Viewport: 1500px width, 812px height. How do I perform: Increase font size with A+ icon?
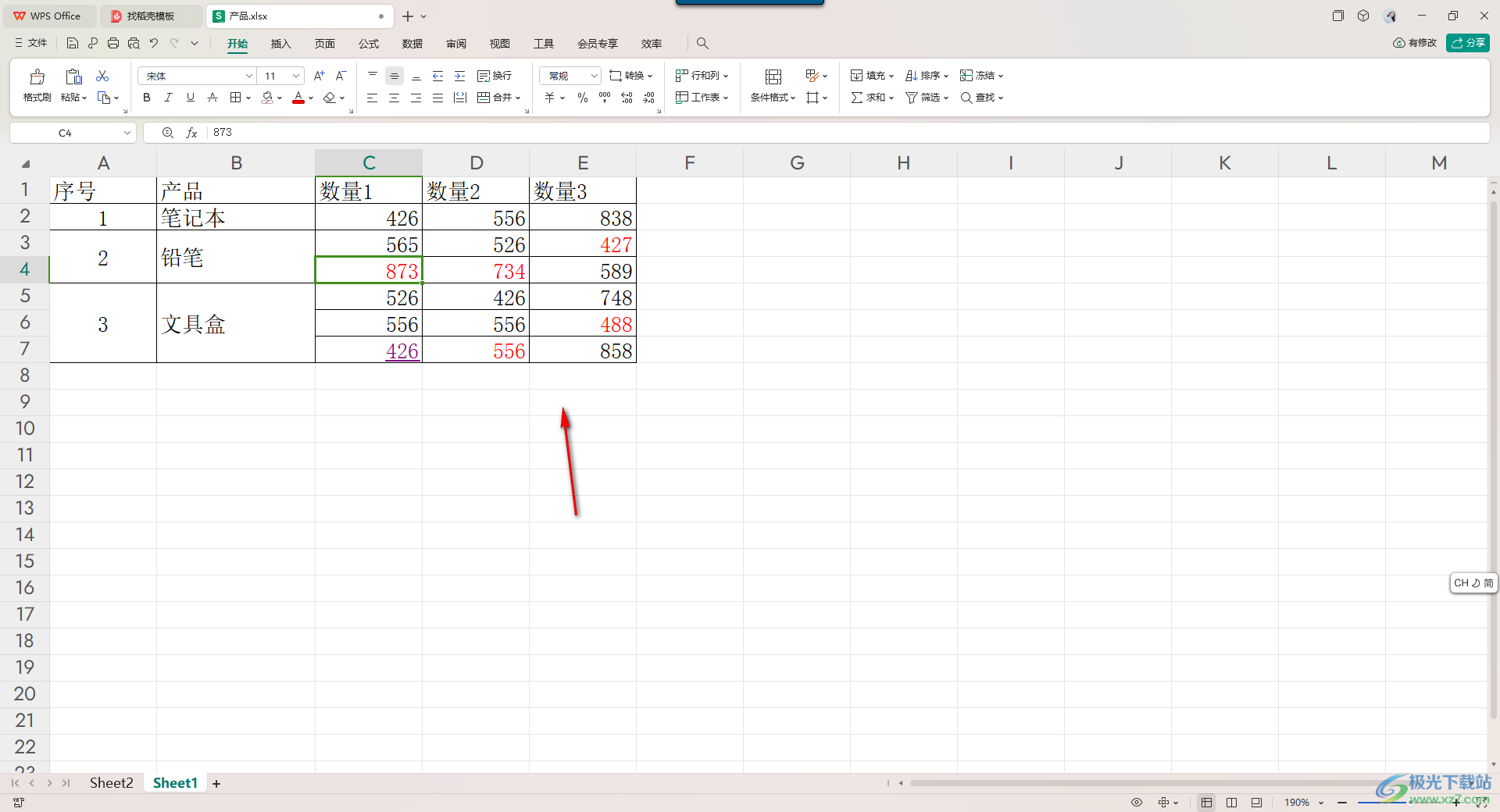coord(319,76)
